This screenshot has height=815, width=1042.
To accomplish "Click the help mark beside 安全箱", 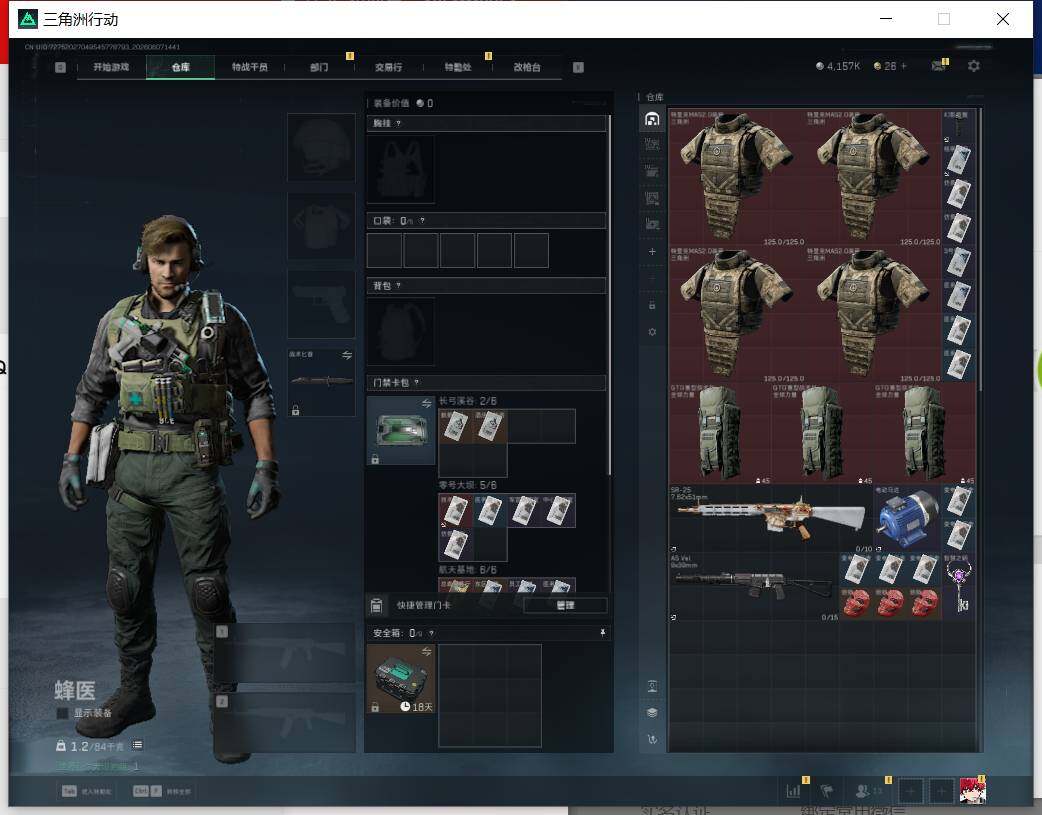I will point(431,634).
